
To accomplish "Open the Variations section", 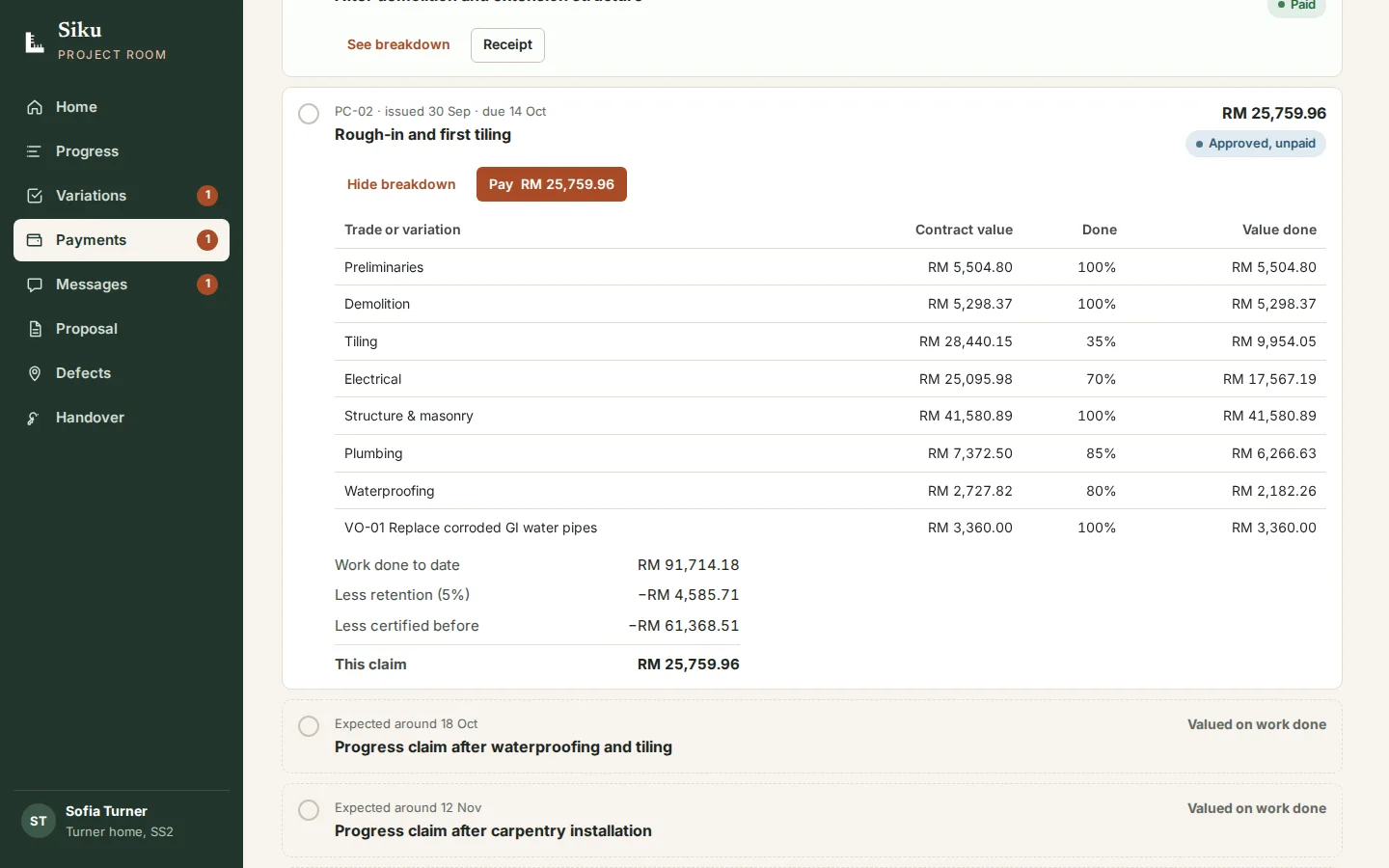I will (x=122, y=196).
